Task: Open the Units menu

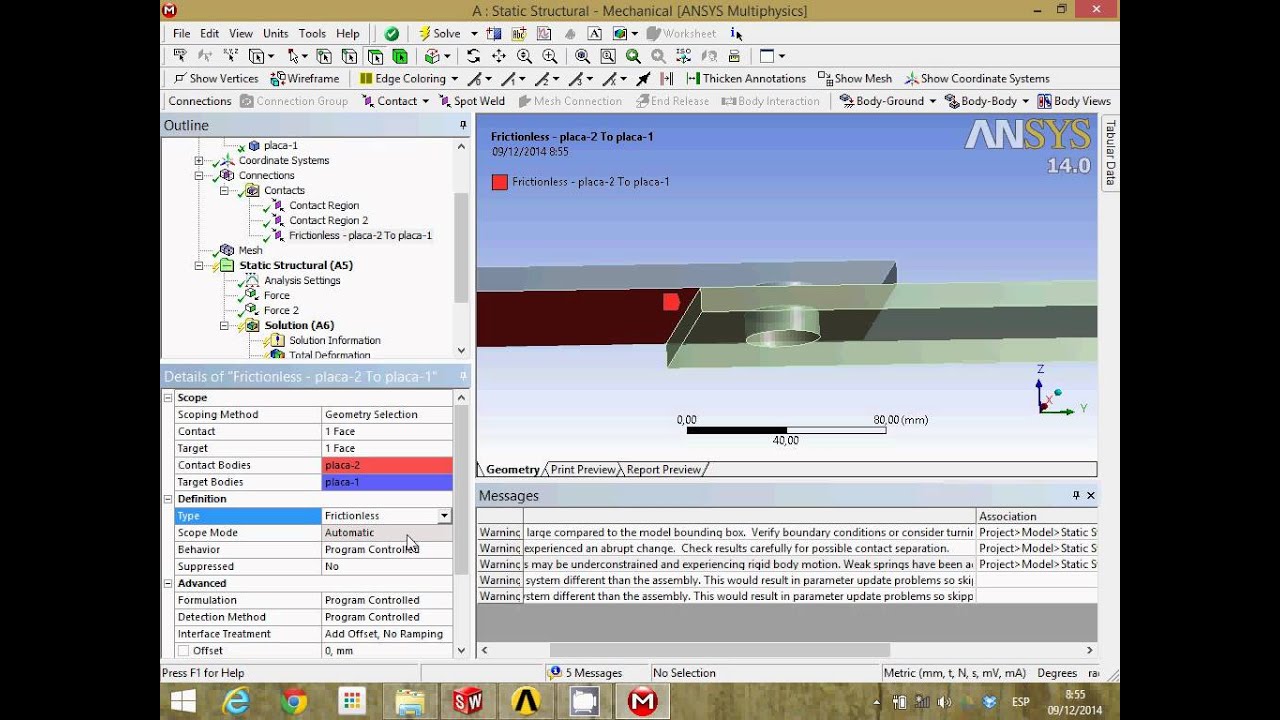Action: pos(275,33)
